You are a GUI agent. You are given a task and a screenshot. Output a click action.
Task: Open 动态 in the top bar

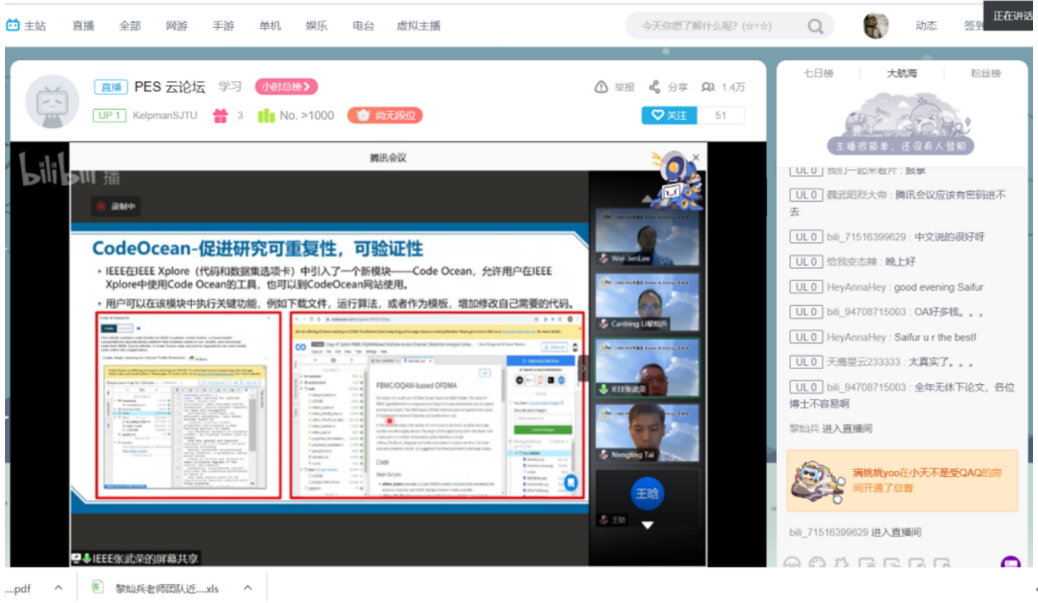[925, 26]
